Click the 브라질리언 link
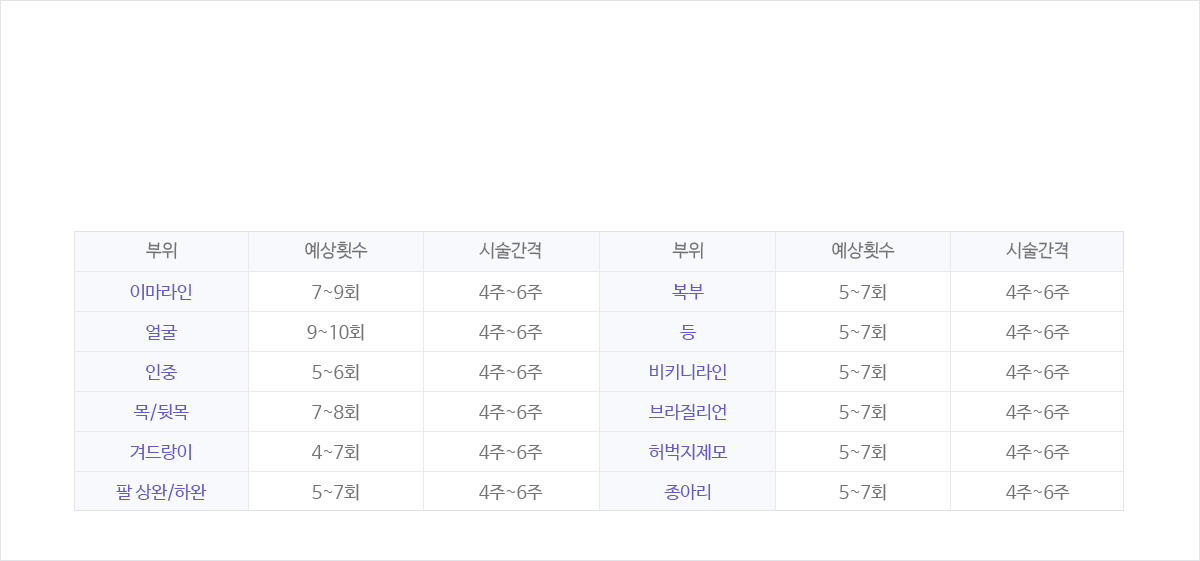The height and width of the screenshot is (561, 1200). [688, 412]
